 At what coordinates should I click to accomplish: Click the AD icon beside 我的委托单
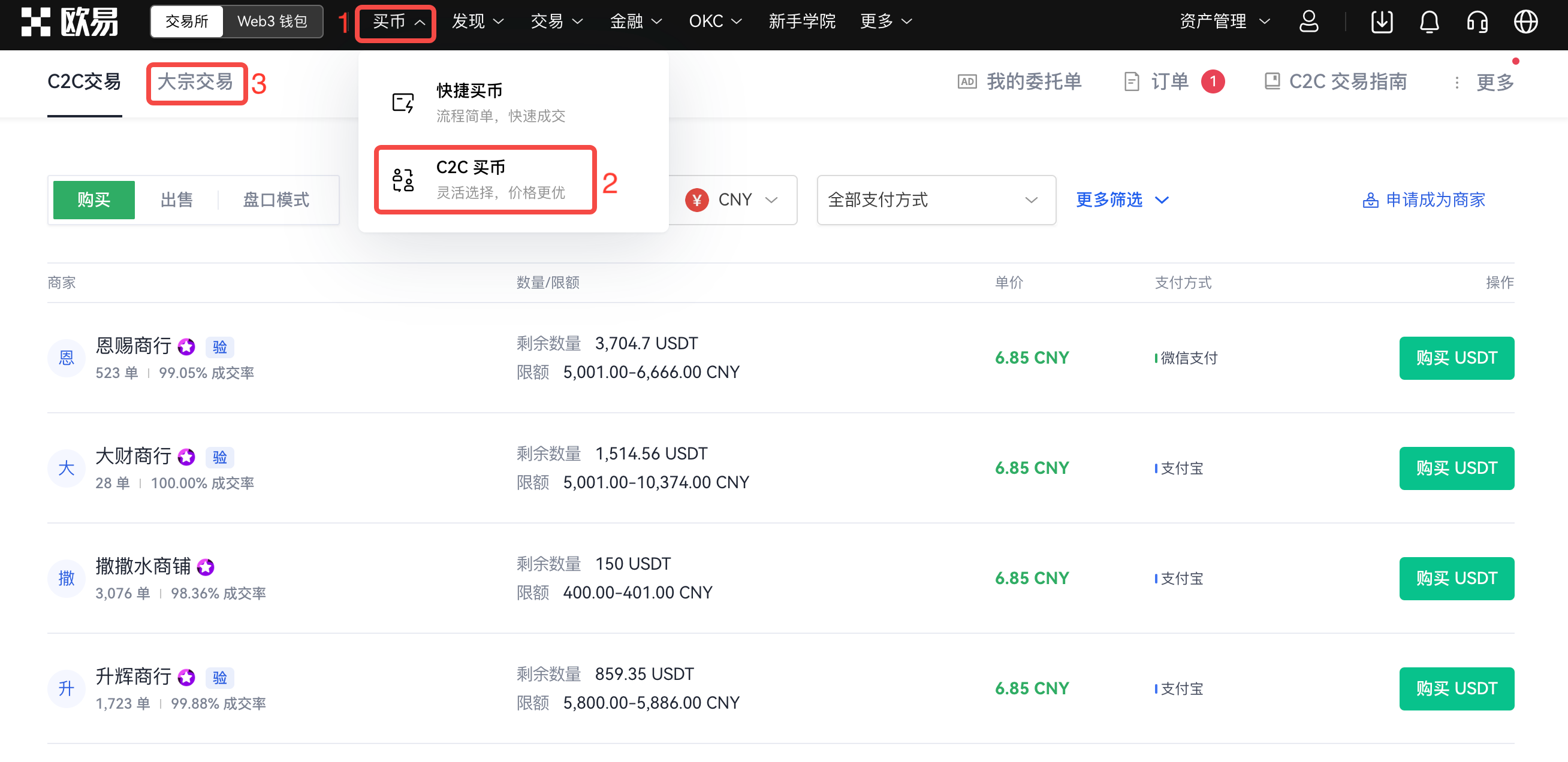[x=967, y=81]
